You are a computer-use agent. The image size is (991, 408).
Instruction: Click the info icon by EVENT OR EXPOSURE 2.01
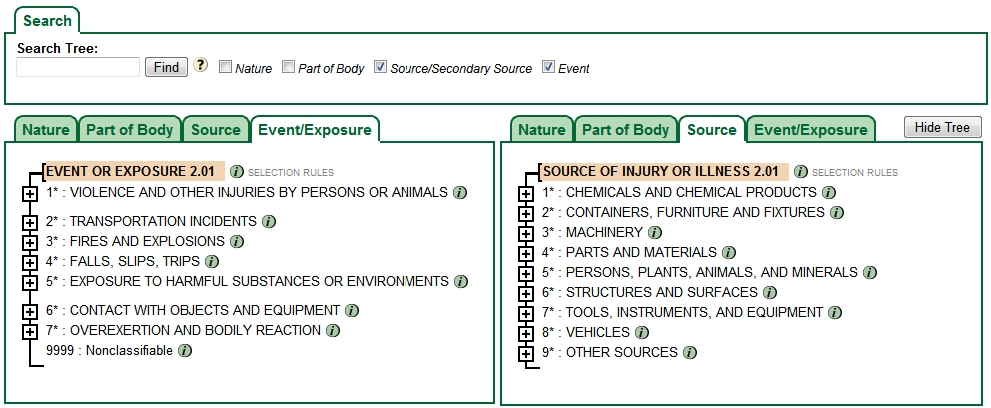point(237,172)
